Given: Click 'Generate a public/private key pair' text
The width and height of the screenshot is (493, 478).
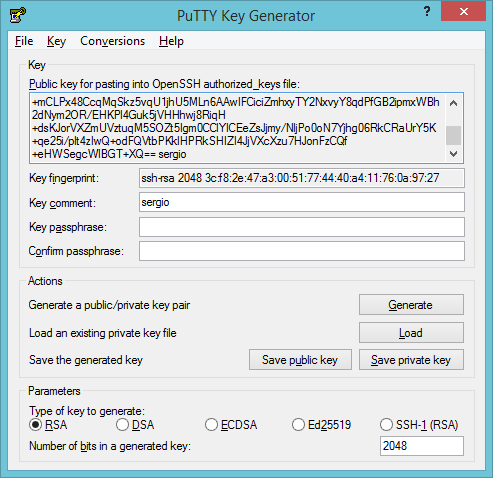Looking at the screenshot, I should point(109,305).
